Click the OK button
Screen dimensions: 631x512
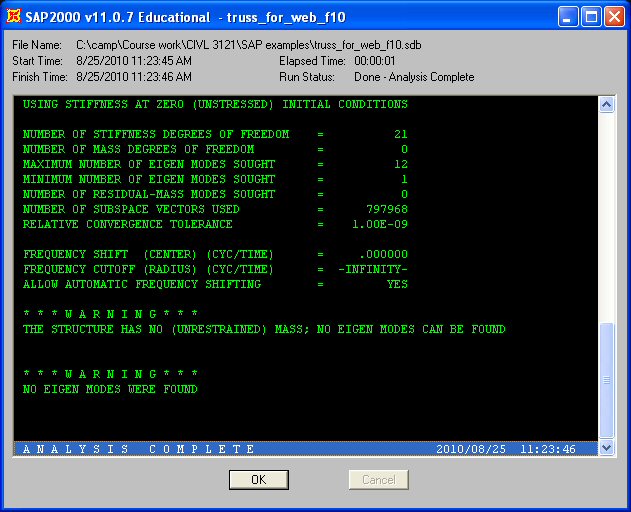pyautogui.click(x=259, y=479)
